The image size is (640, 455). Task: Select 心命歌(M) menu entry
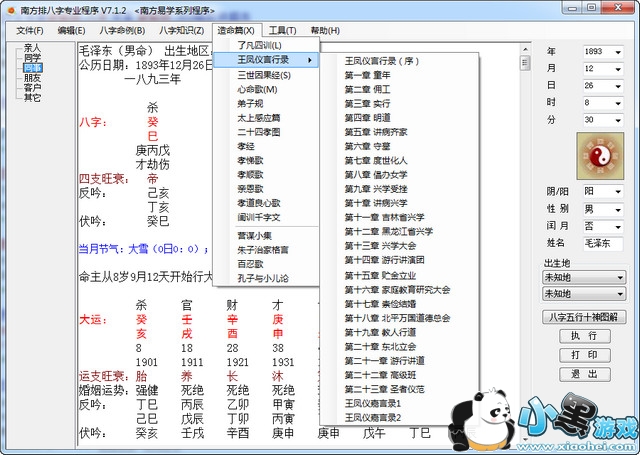(266, 89)
